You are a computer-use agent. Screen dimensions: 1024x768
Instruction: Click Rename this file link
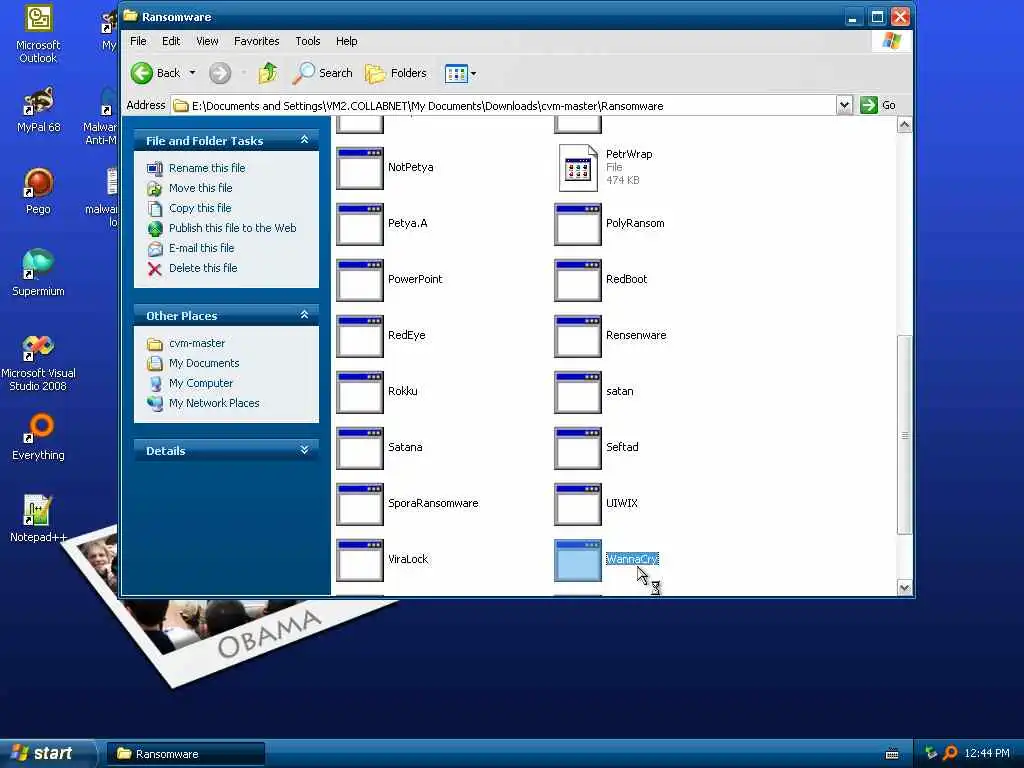[x=207, y=168]
